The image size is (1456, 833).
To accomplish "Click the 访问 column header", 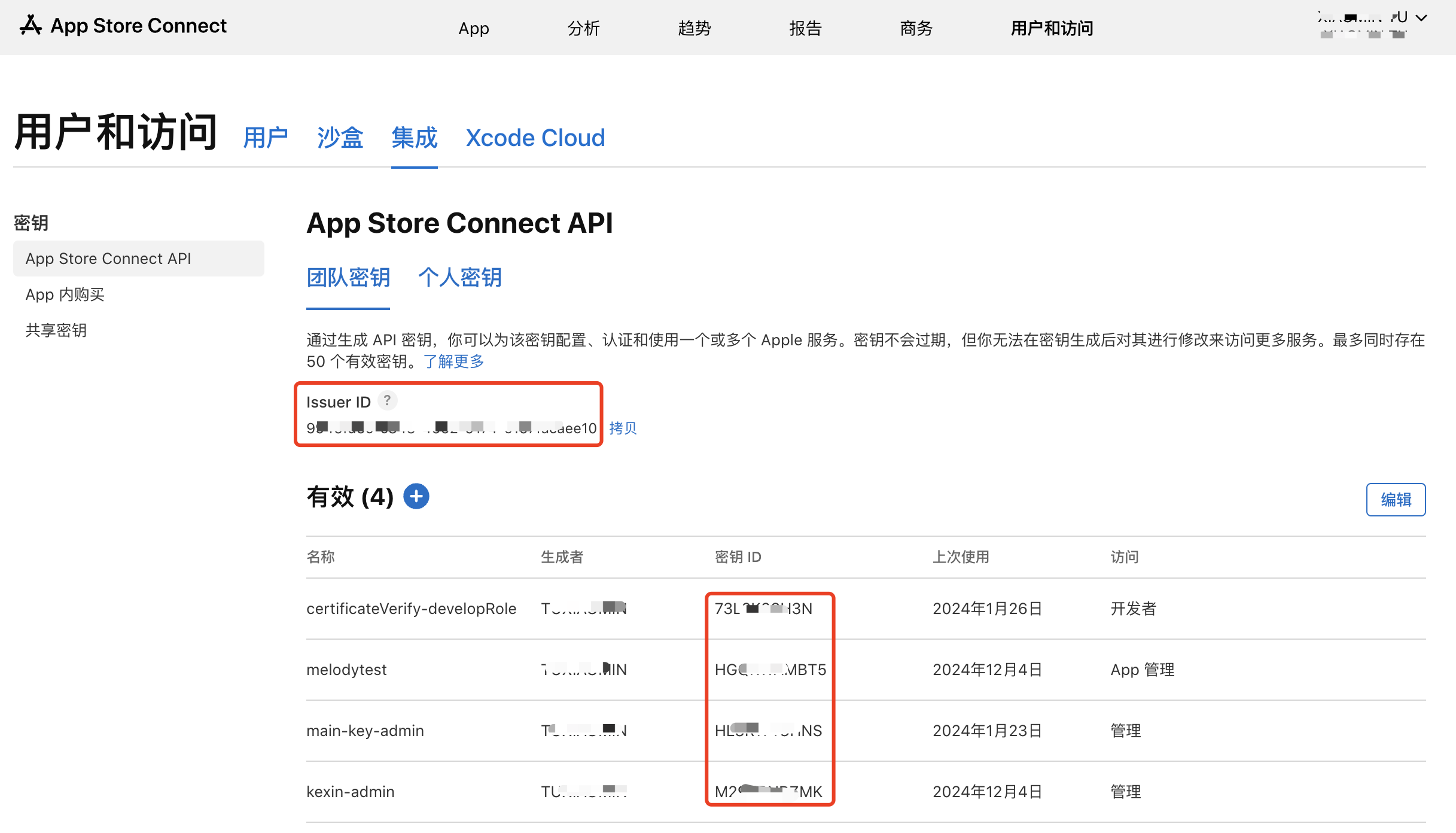I will click(x=1125, y=557).
